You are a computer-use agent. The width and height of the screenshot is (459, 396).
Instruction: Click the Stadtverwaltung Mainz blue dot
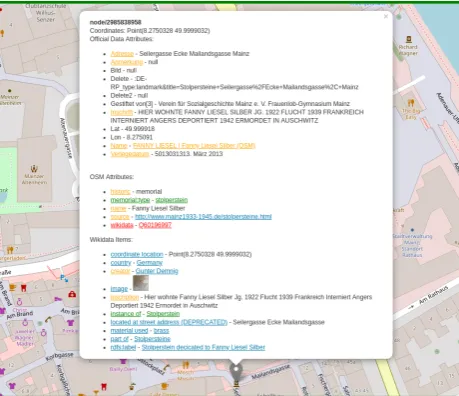click(412, 230)
